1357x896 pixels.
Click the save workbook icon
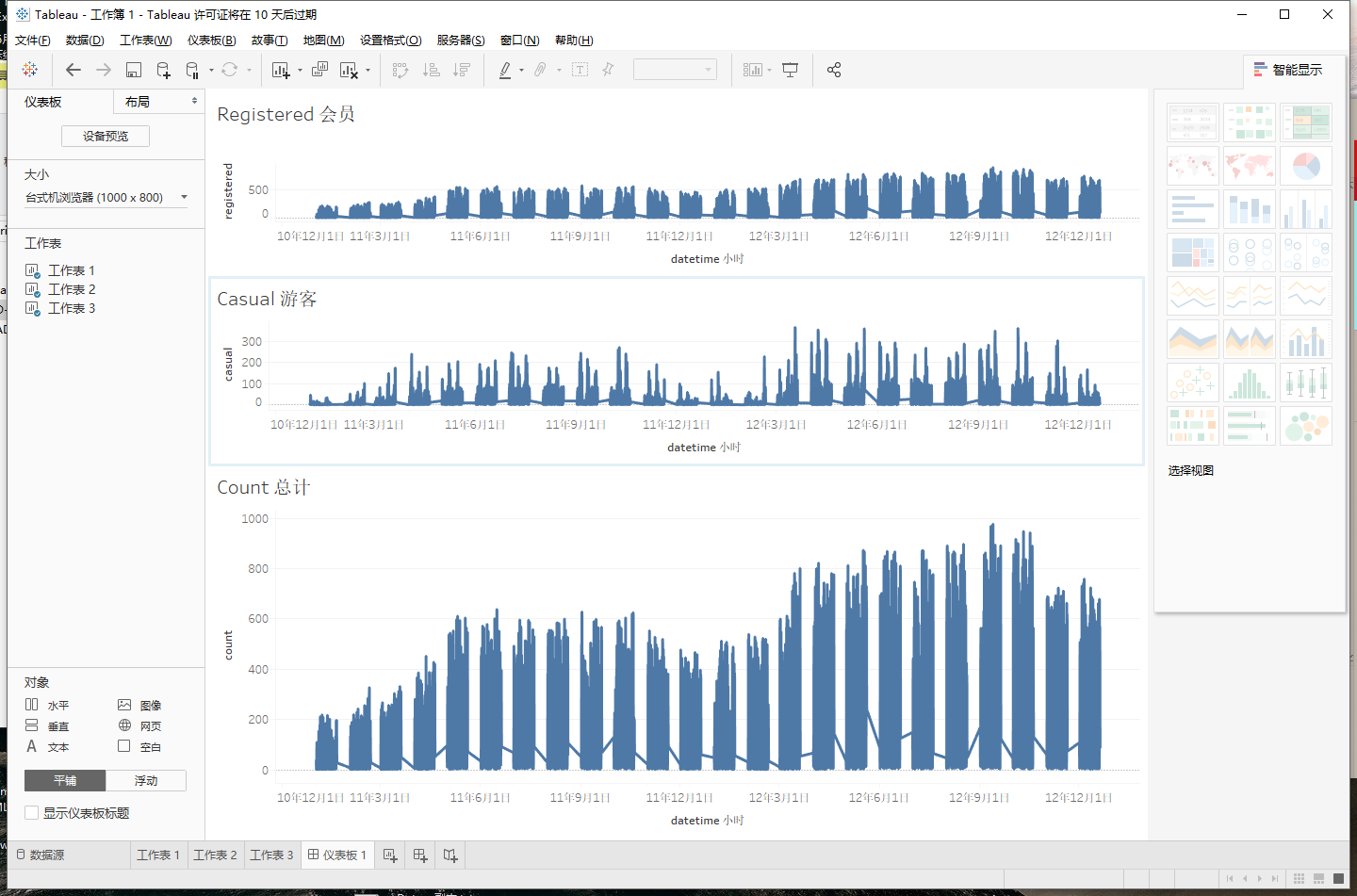coord(134,70)
